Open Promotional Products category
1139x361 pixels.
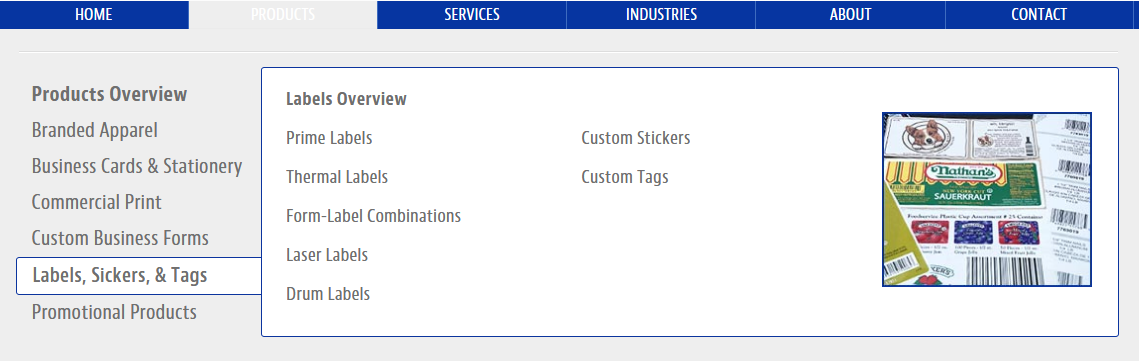[114, 312]
